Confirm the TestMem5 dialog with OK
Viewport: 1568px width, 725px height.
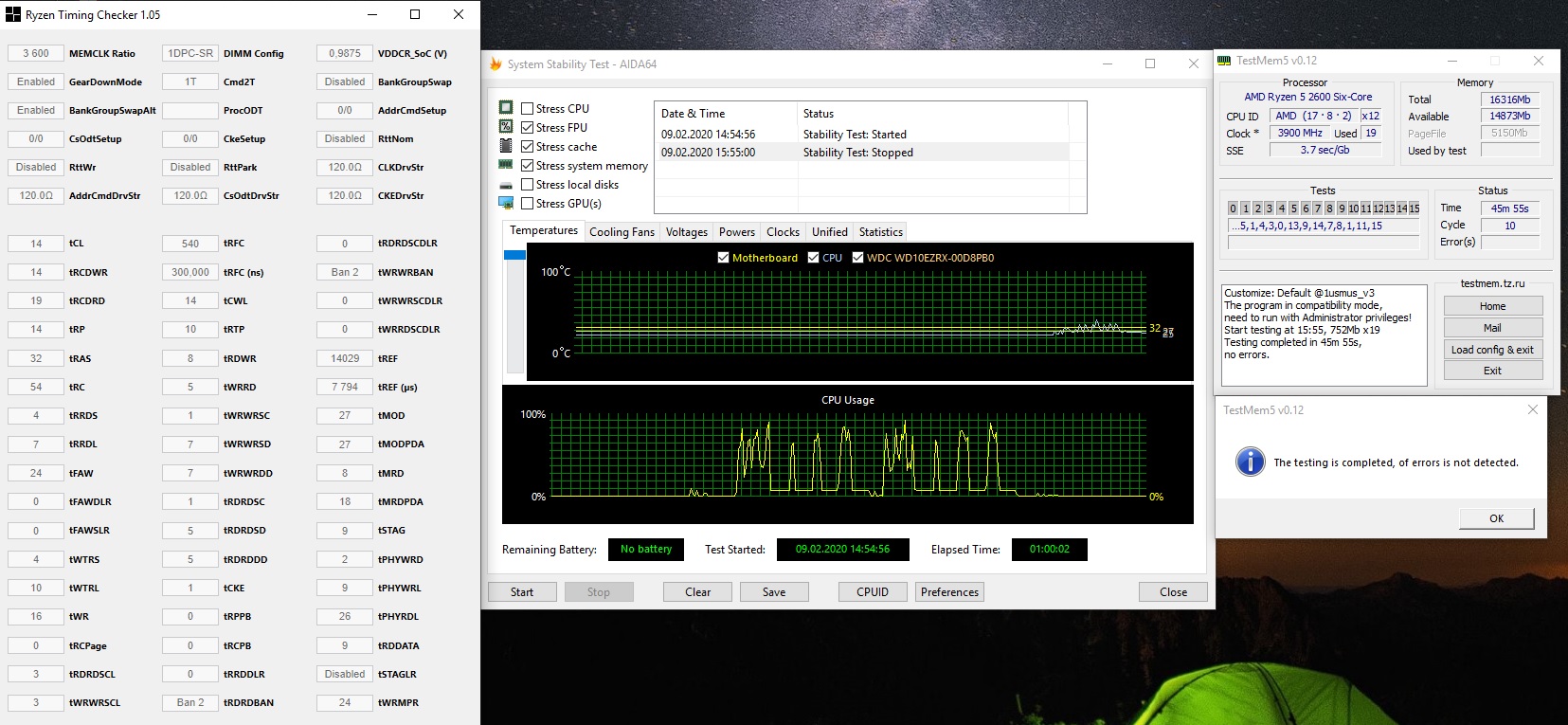1497,517
